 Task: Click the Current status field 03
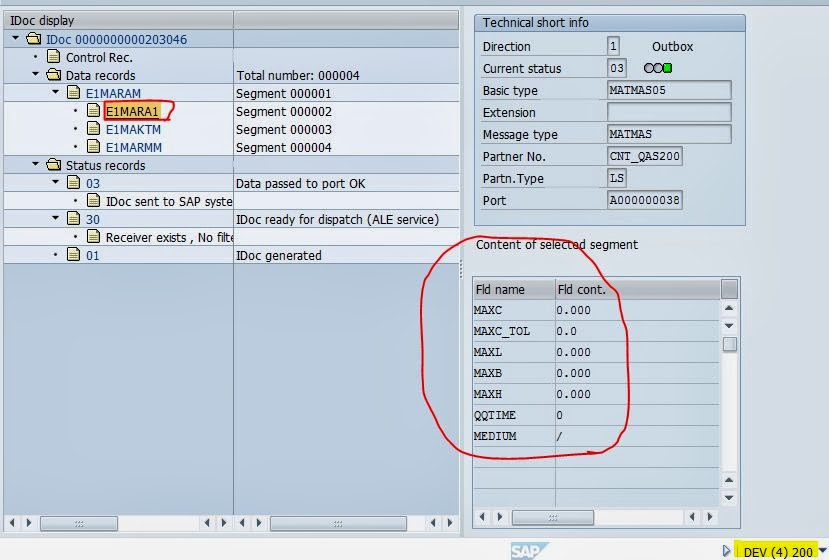(616, 68)
